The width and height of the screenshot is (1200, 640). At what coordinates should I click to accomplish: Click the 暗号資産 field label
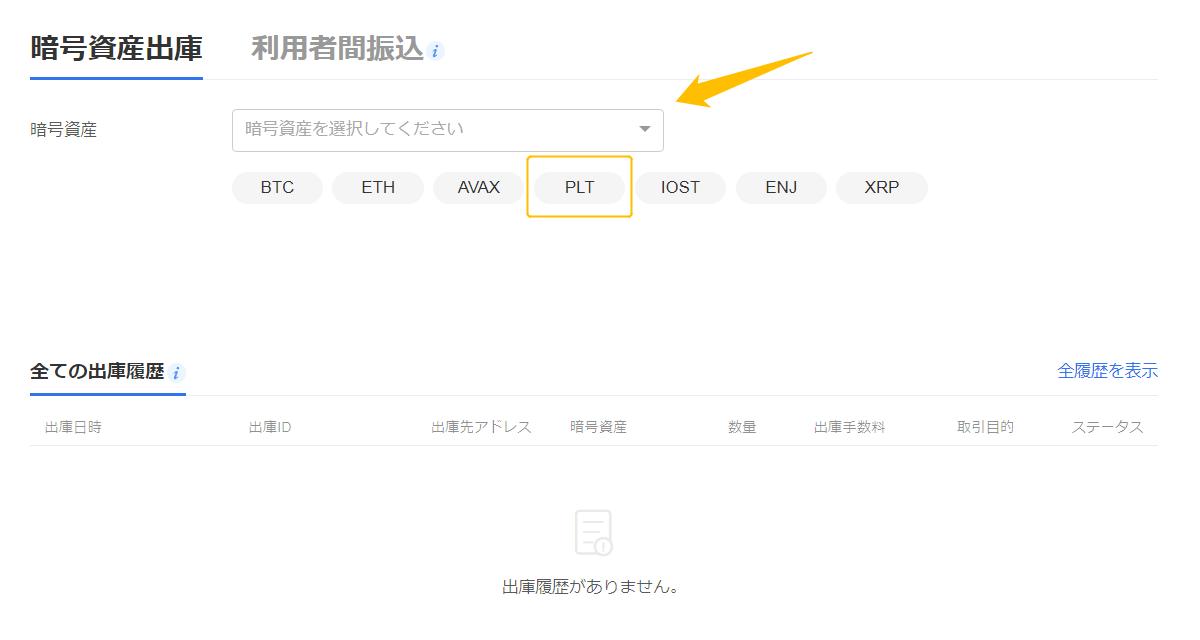pyautogui.click(x=64, y=129)
